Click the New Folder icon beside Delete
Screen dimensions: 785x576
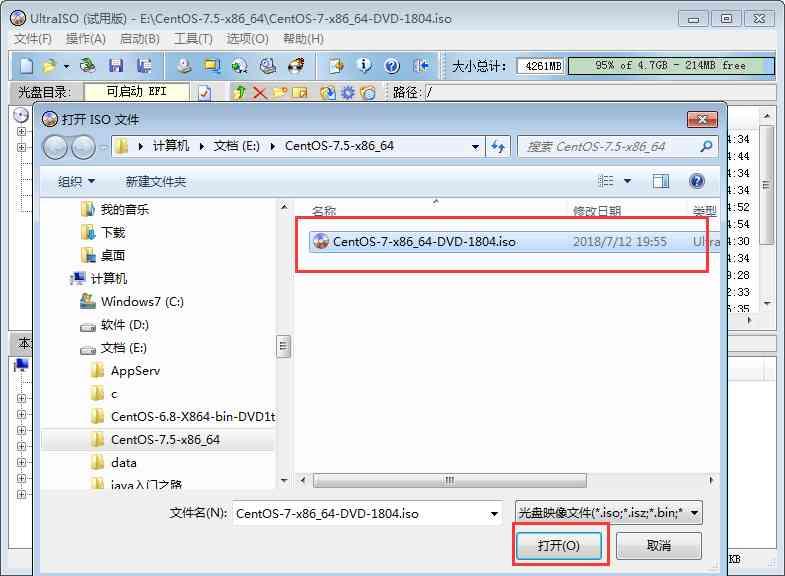(279, 93)
